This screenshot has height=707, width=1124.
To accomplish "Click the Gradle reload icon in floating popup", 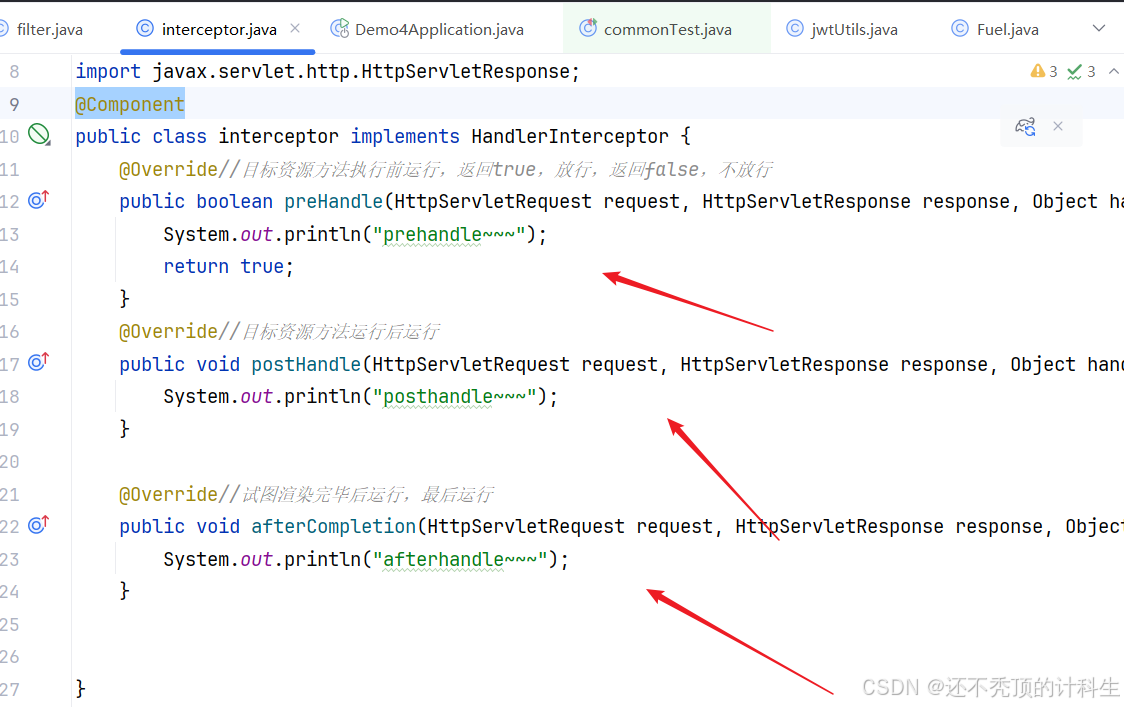I will pos(1025,126).
